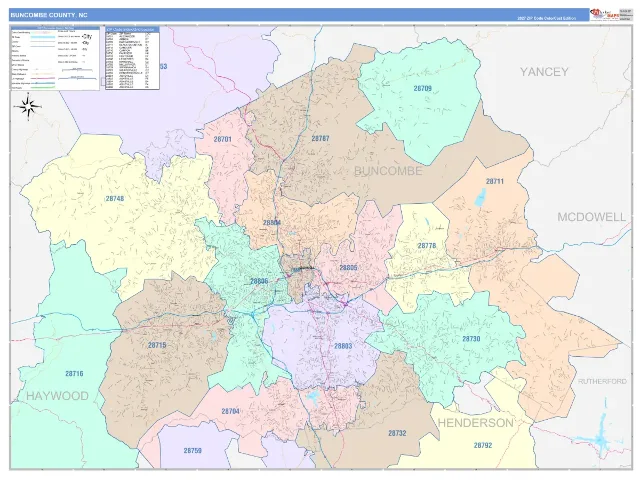The image size is (640, 480).
Task: Select ZIP code 28806 label
Action: click(x=259, y=281)
